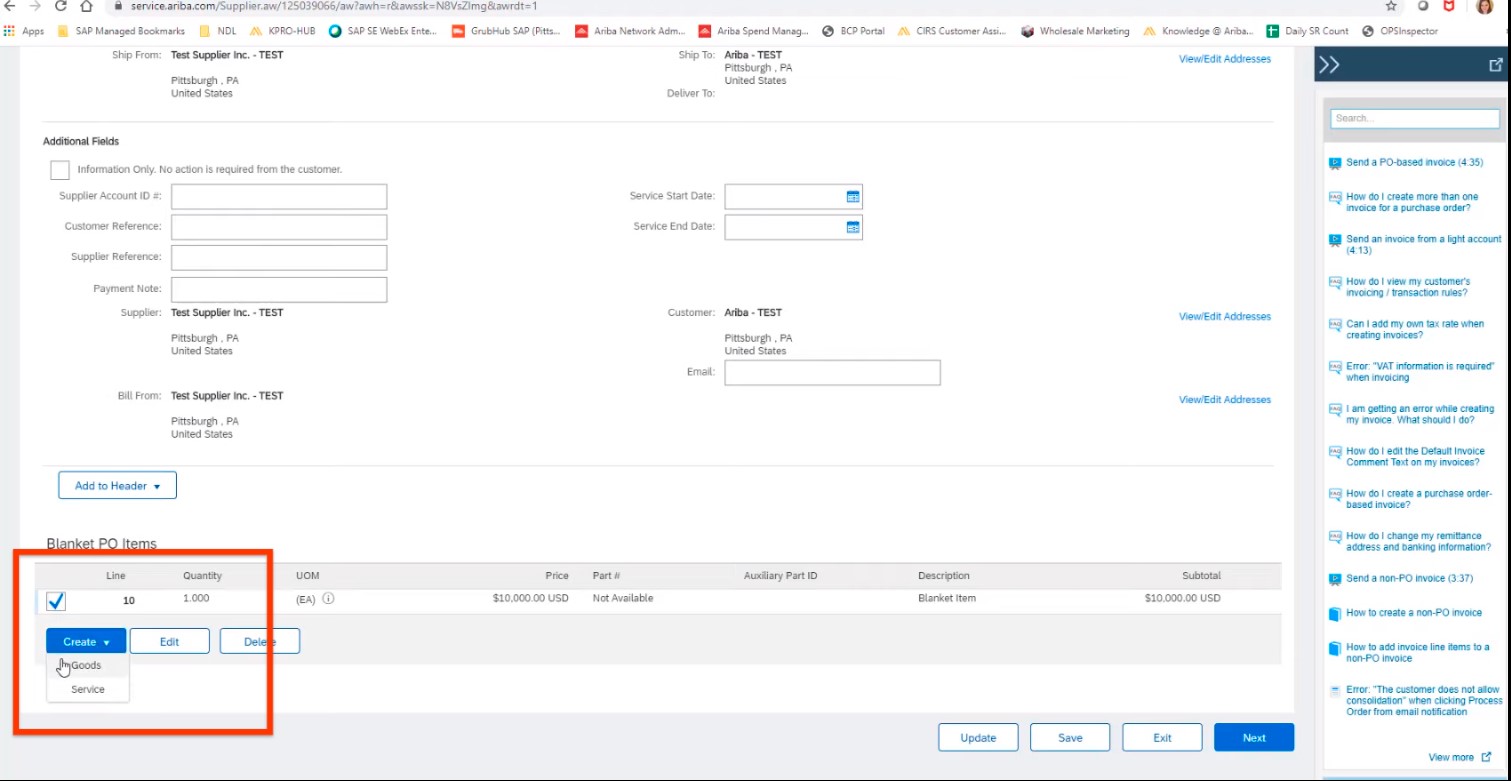
Task: Focus the Customer Reference field
Action: click(x=279, y=227)
